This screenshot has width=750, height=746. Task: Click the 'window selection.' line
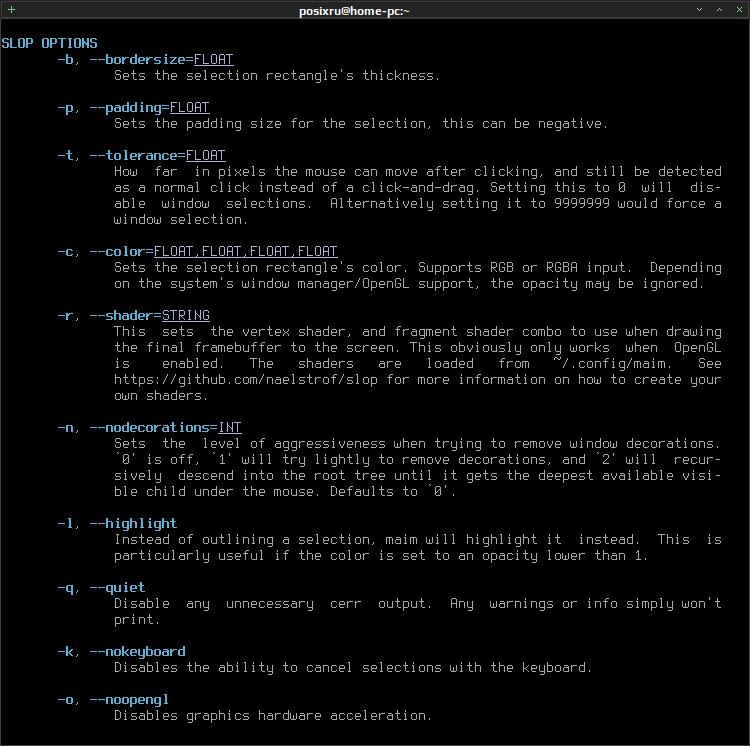[180, 219]
